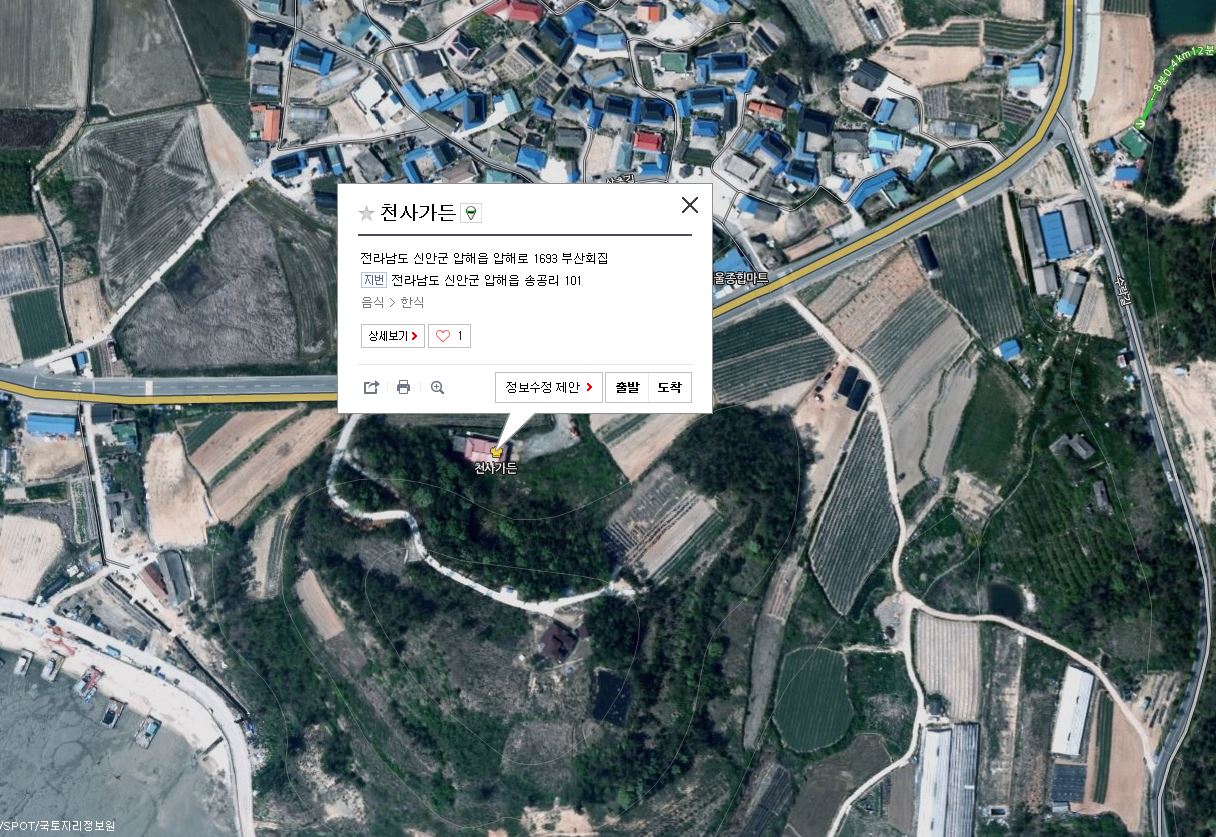Select the 한식 subcategory breadcrumb
This screenshot has height=837, width=1216.
point(412,302)
